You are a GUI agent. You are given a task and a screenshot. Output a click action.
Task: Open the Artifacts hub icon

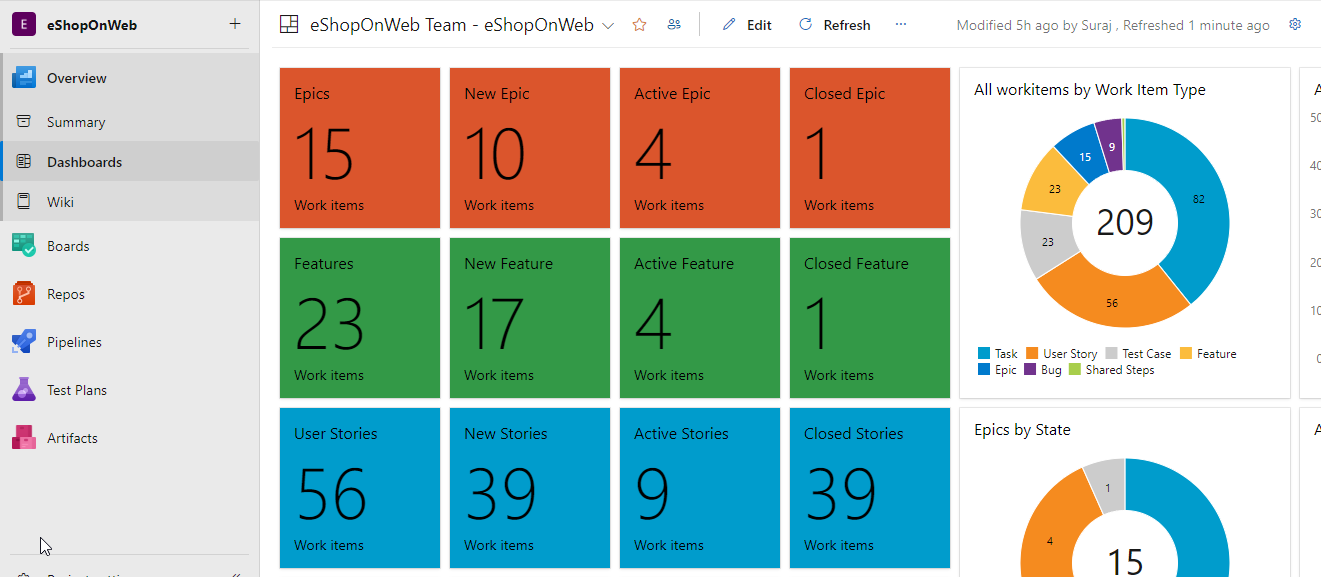[x=24, y=438]
